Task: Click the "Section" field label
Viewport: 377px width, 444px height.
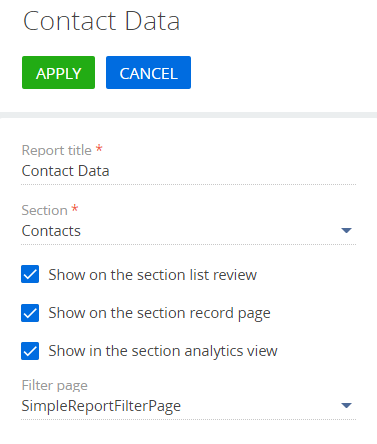Action: pos(45,210)
